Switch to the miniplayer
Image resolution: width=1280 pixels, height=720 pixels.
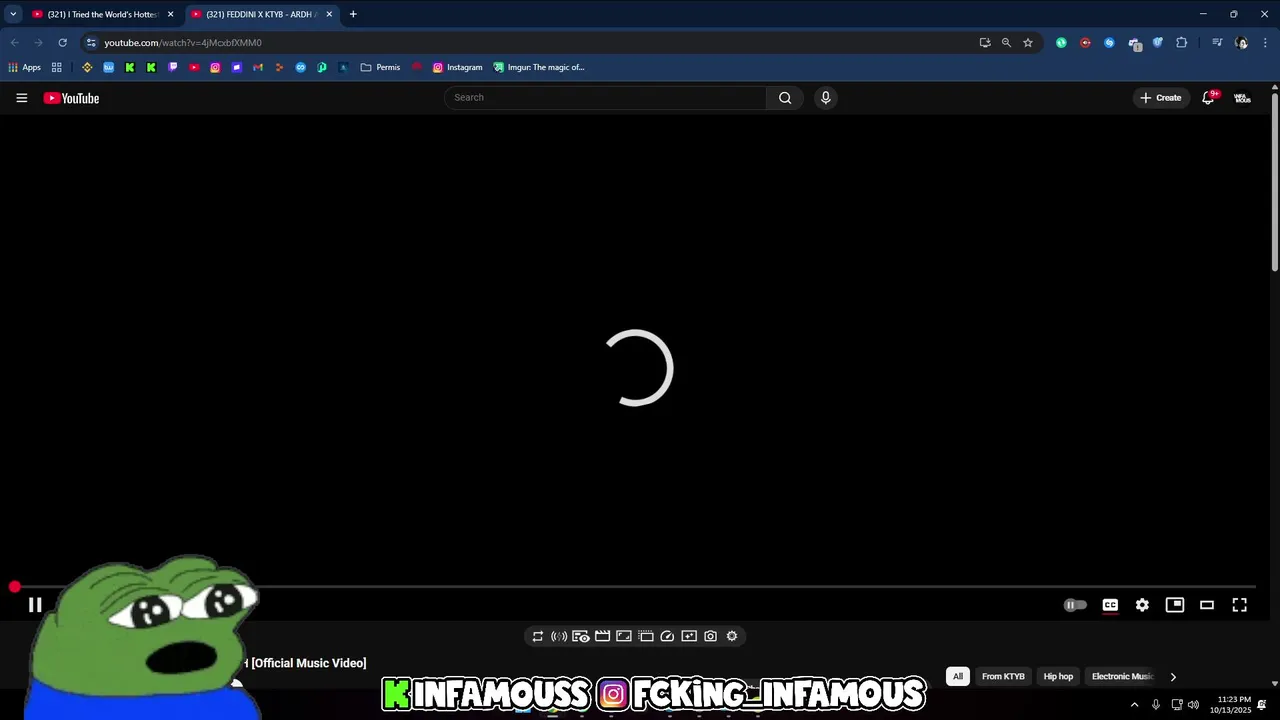[1175, 605]
